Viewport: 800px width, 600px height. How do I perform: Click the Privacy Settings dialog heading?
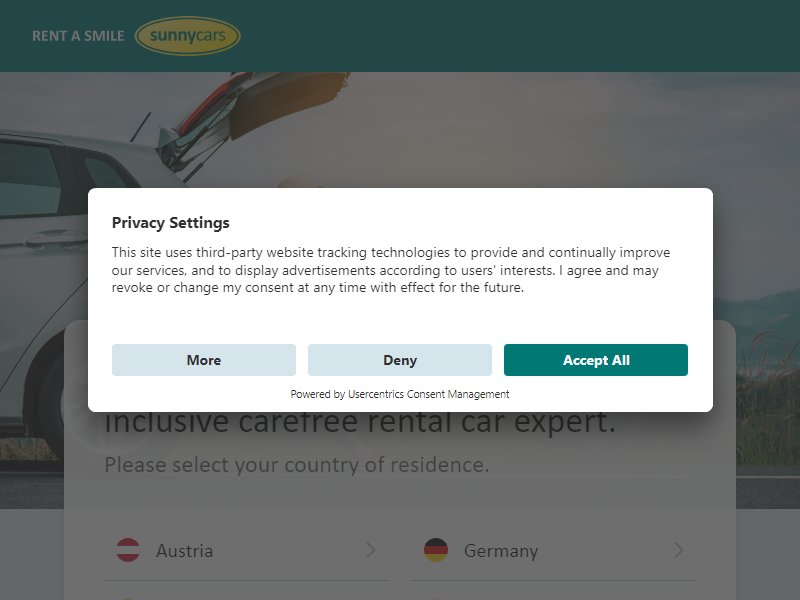[170, 222]
